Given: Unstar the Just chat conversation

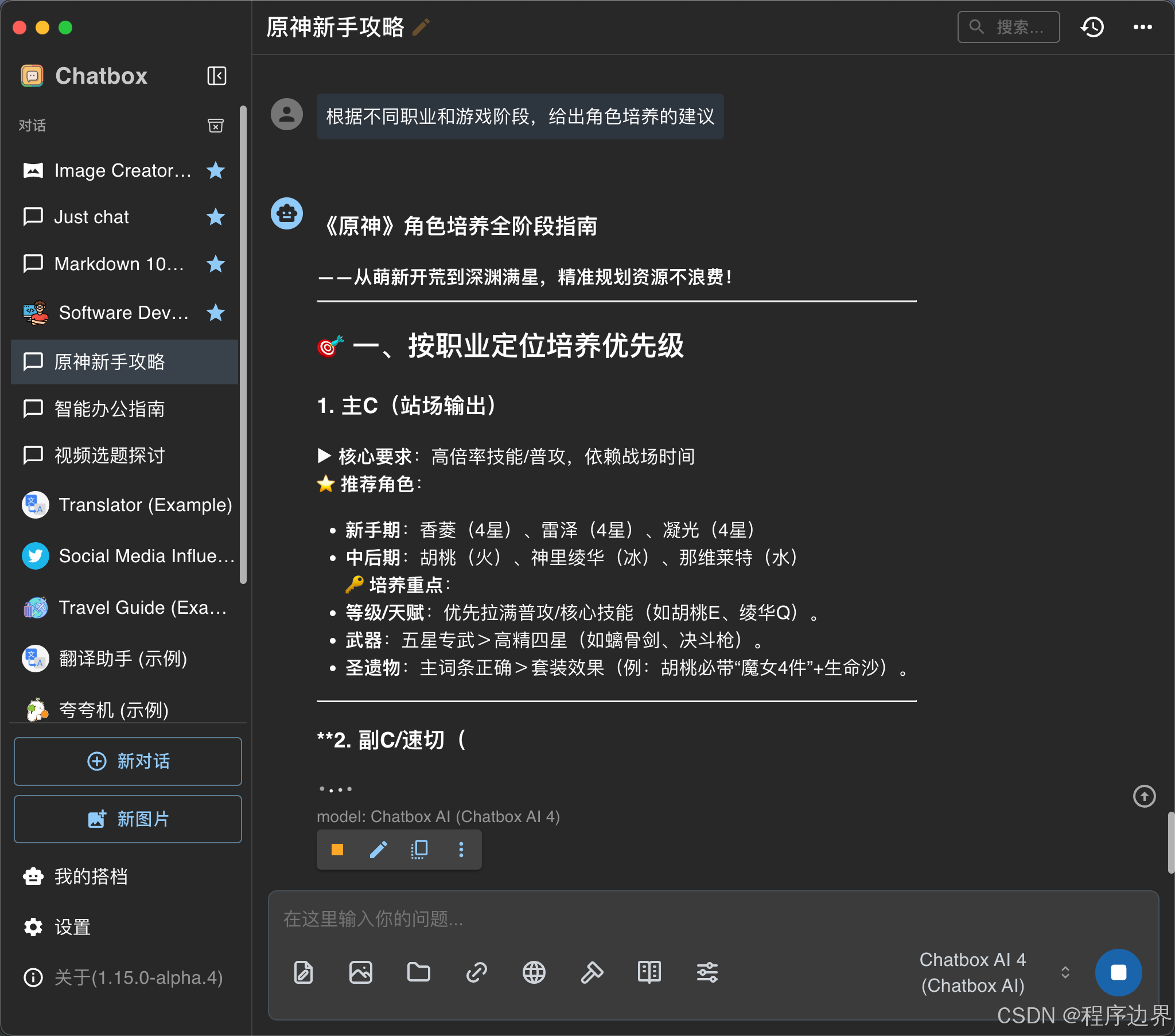Looking at the screenshot, I should click(215, 217).
